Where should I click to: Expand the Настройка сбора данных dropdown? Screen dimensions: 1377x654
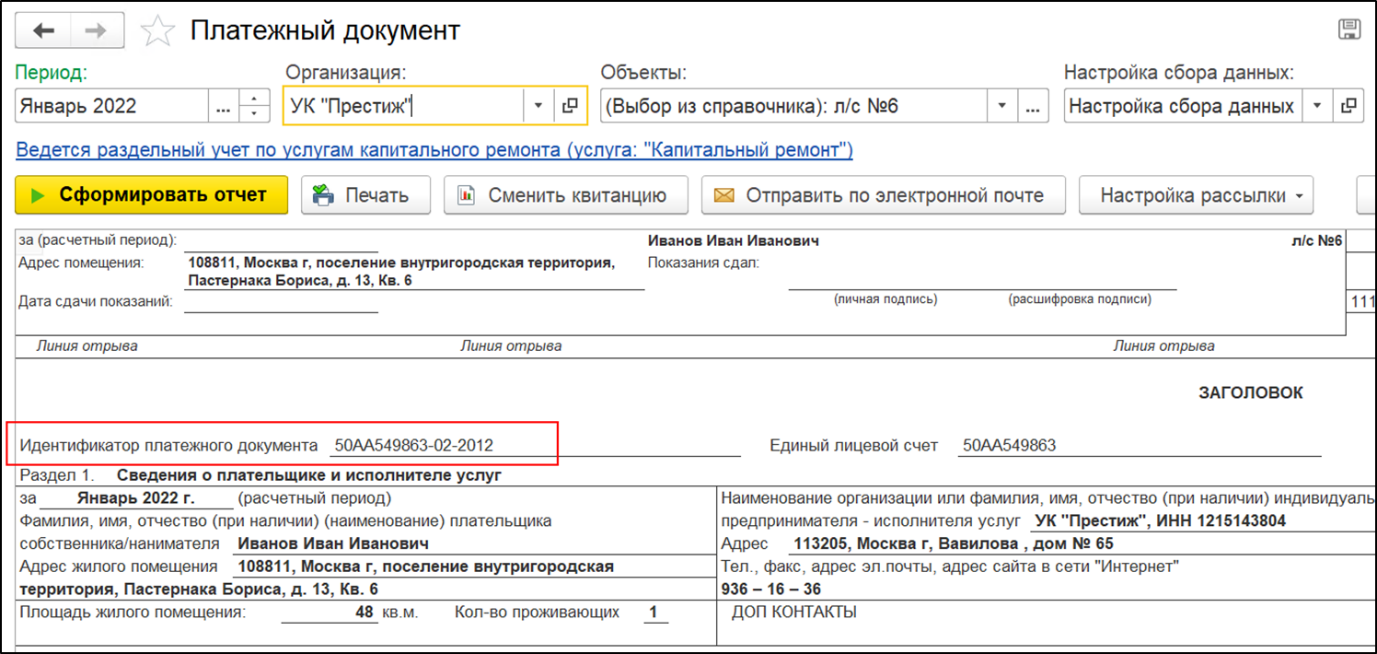click(1318, 106)
